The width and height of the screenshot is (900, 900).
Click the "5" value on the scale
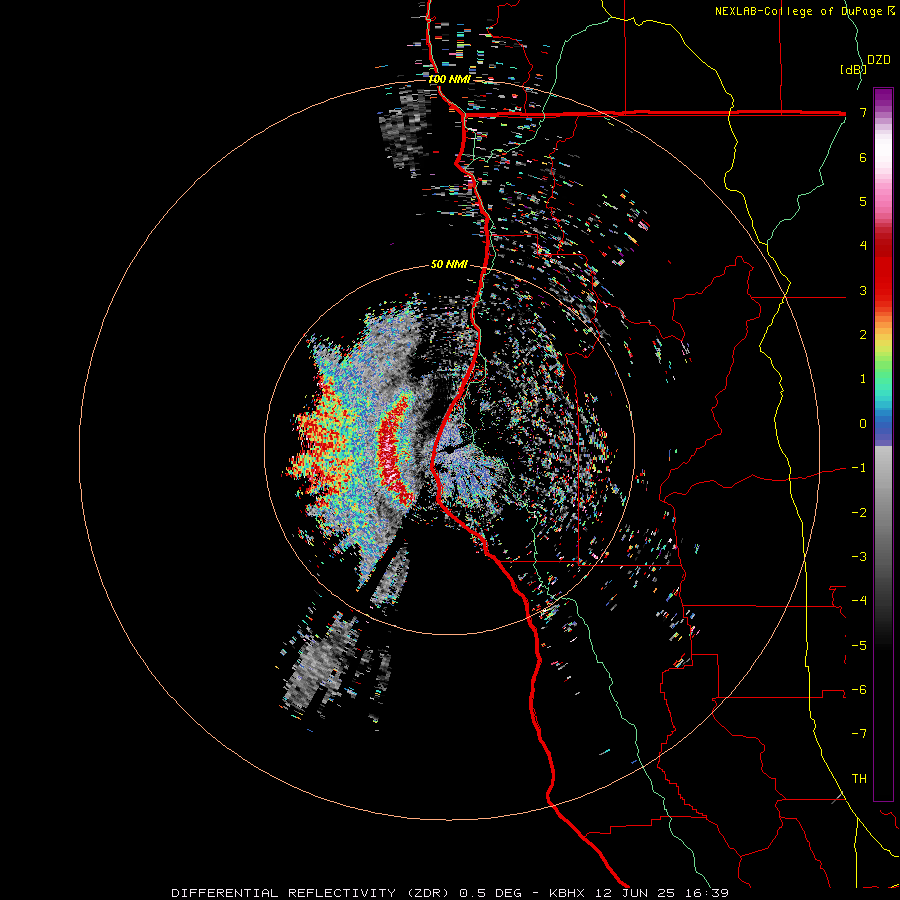pos(863,201)
